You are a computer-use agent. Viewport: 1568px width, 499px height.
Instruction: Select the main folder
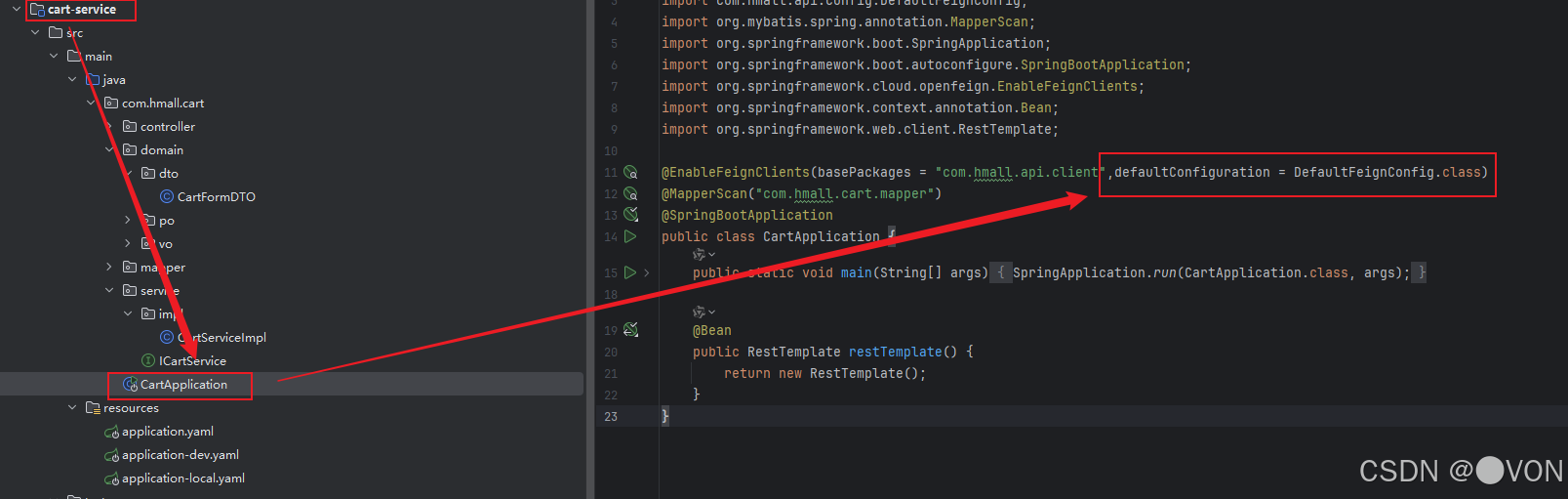[99, 56]
